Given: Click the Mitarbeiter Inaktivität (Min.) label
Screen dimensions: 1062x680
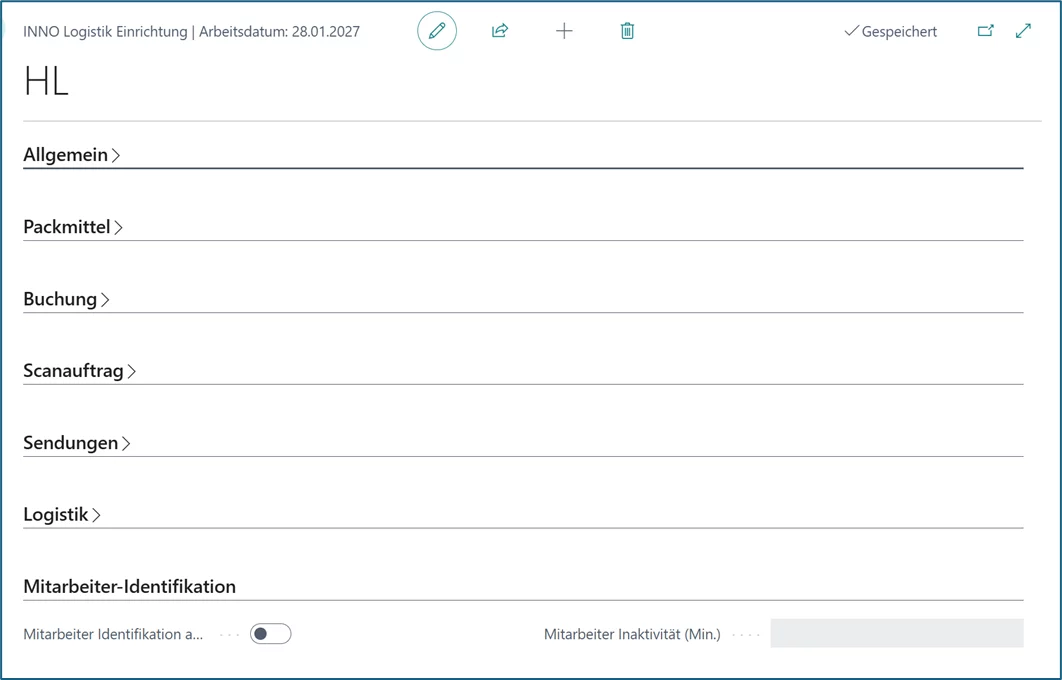Looking at the screenshot, I should point(631,634).
